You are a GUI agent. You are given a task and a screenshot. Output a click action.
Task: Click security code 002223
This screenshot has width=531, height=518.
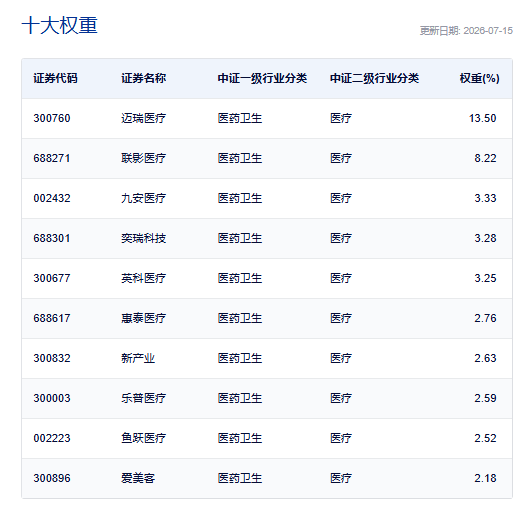52,438
